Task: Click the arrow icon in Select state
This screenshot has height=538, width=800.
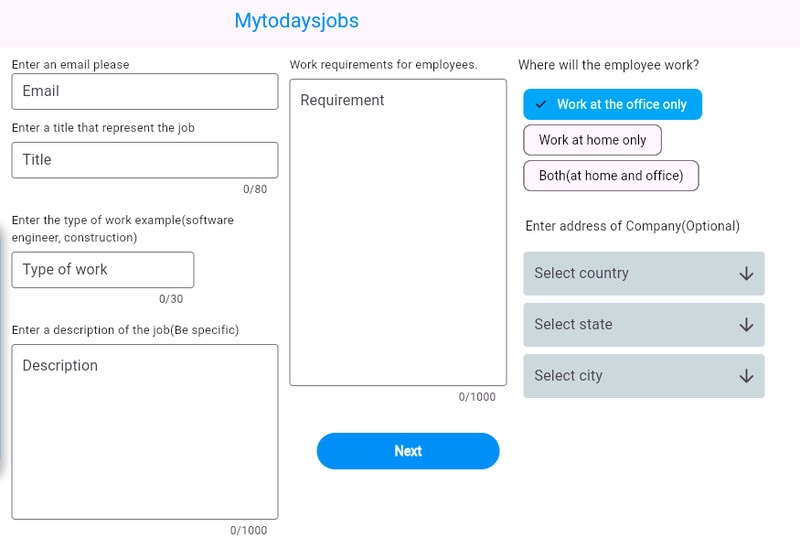Action: 746,325
